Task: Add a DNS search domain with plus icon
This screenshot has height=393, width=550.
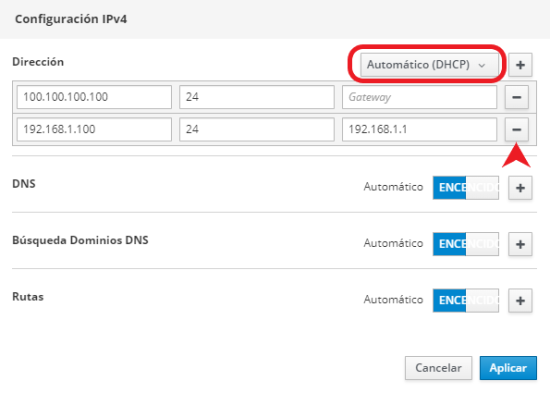Action: [520, 244]
